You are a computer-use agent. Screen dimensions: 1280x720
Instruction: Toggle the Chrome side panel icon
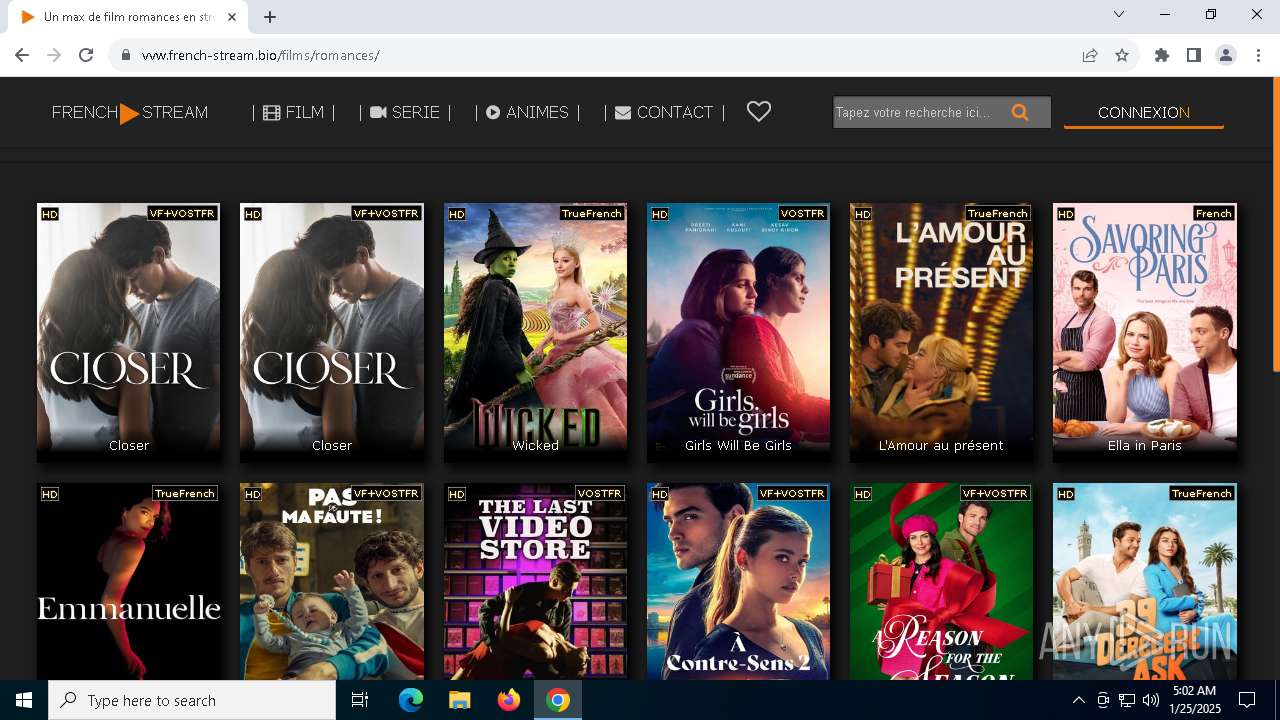[x=1194, y=55]
